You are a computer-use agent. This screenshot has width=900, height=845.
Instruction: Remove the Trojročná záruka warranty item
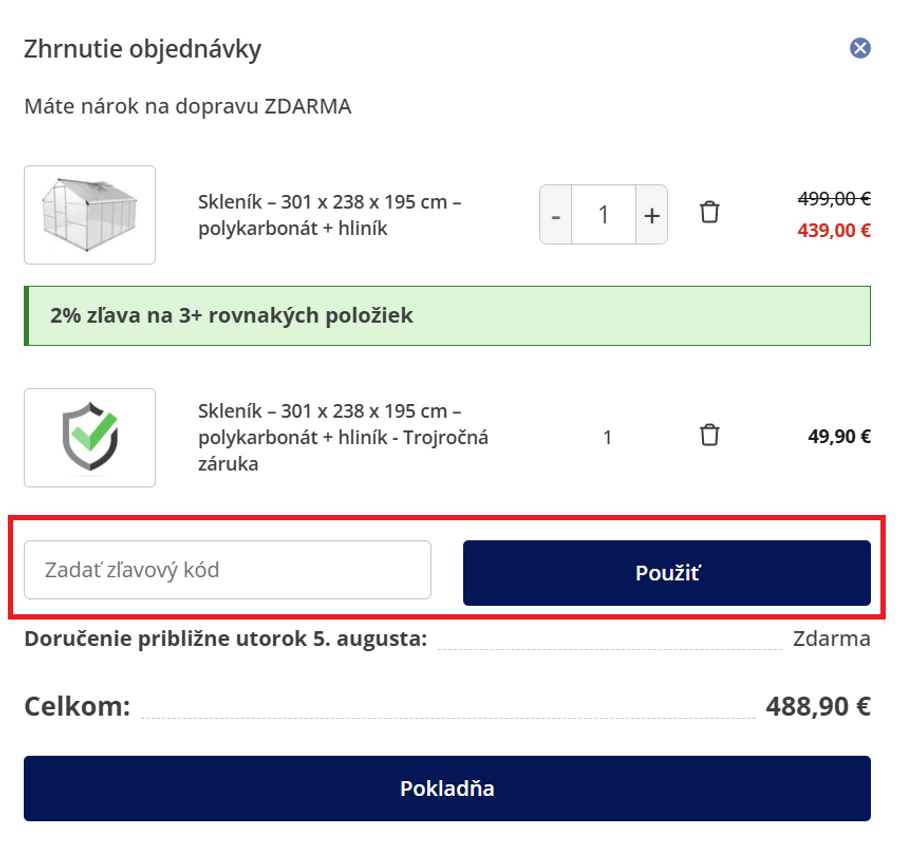tap(709, 435)
